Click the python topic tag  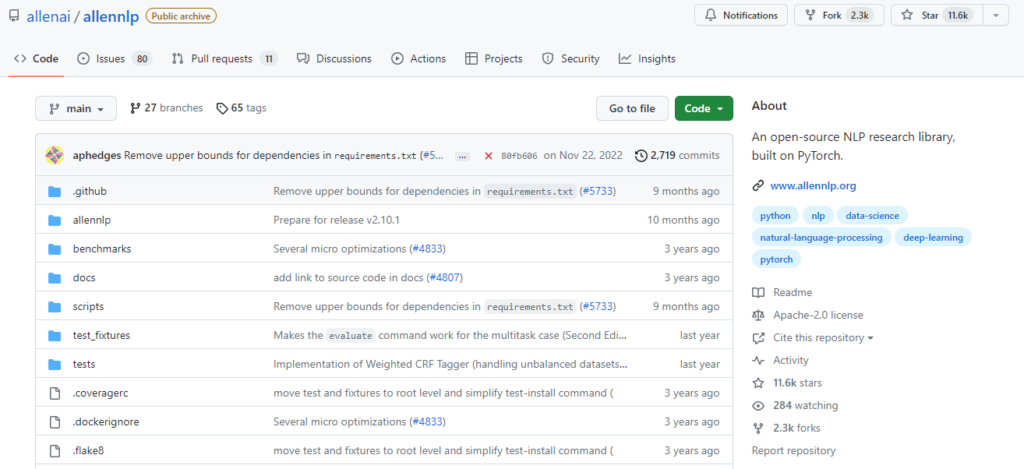775,216
